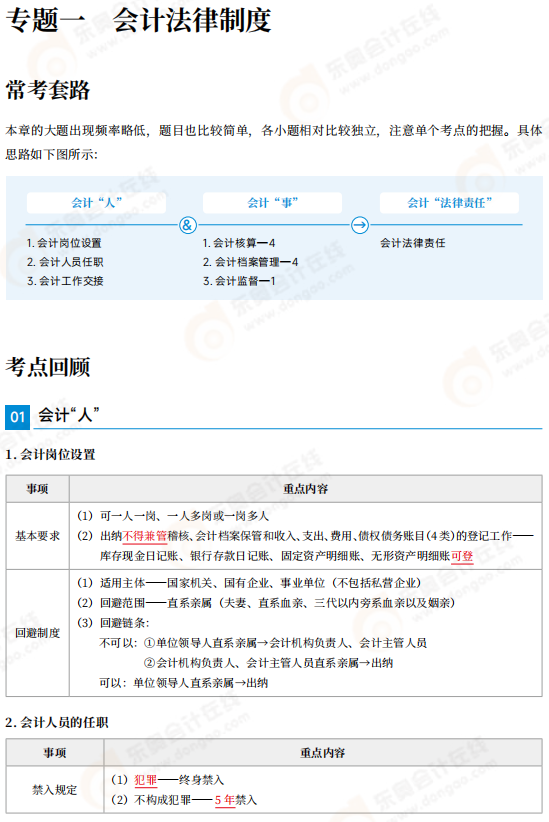Click the blue 01 section number badge
Image resolution: width=549 pixels, height=822 pixels.
click(x=17, y=417)
